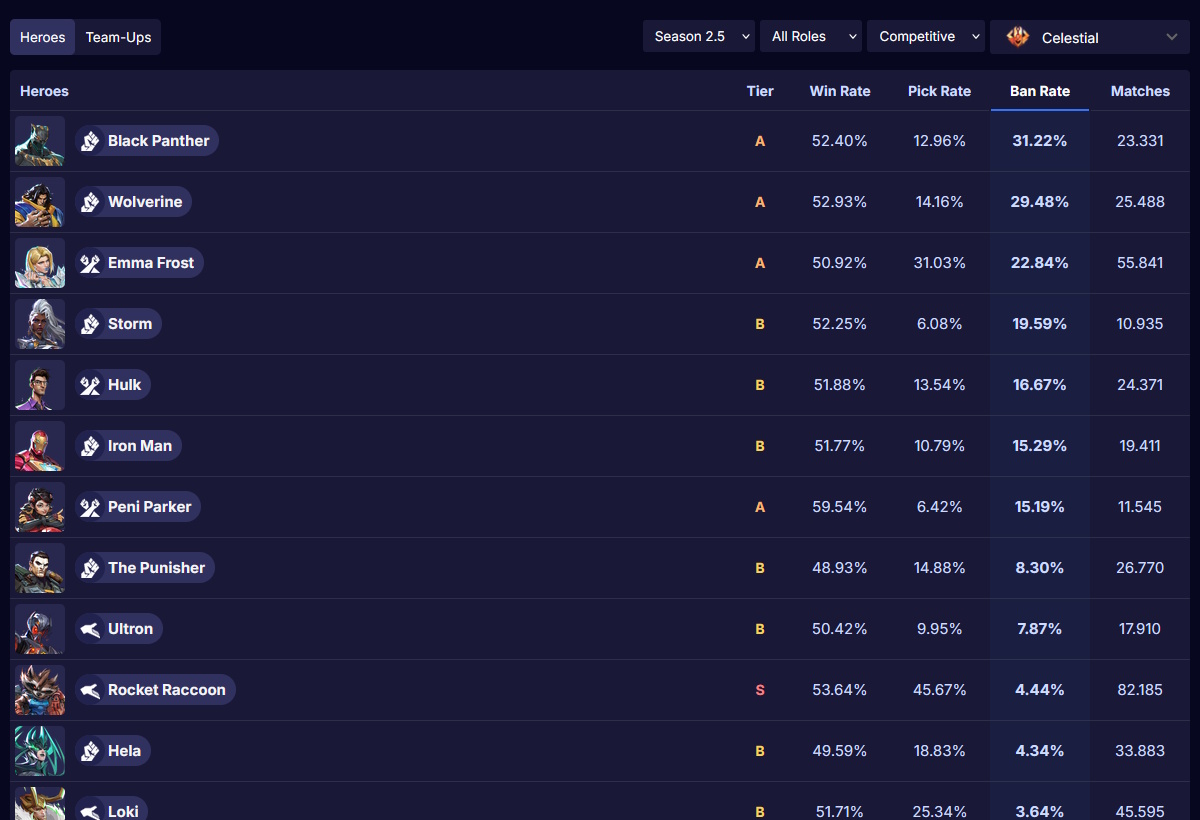Screen dimensions: 1200x820
Task: Click Hela's 4.34% ban rate
Action: point(1040,751)
